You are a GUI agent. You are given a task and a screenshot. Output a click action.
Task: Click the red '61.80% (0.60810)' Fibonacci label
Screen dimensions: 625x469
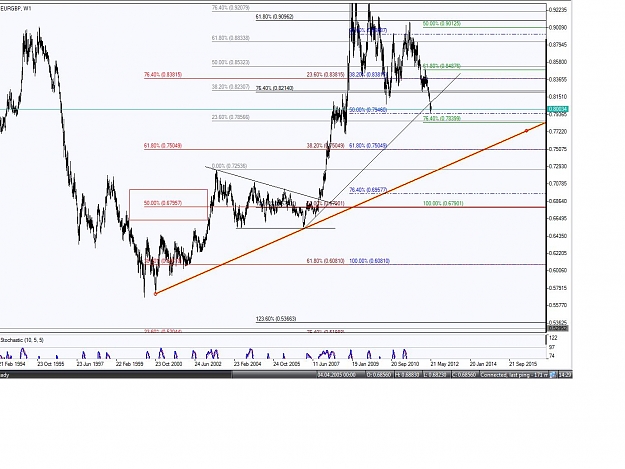[326, 261]
